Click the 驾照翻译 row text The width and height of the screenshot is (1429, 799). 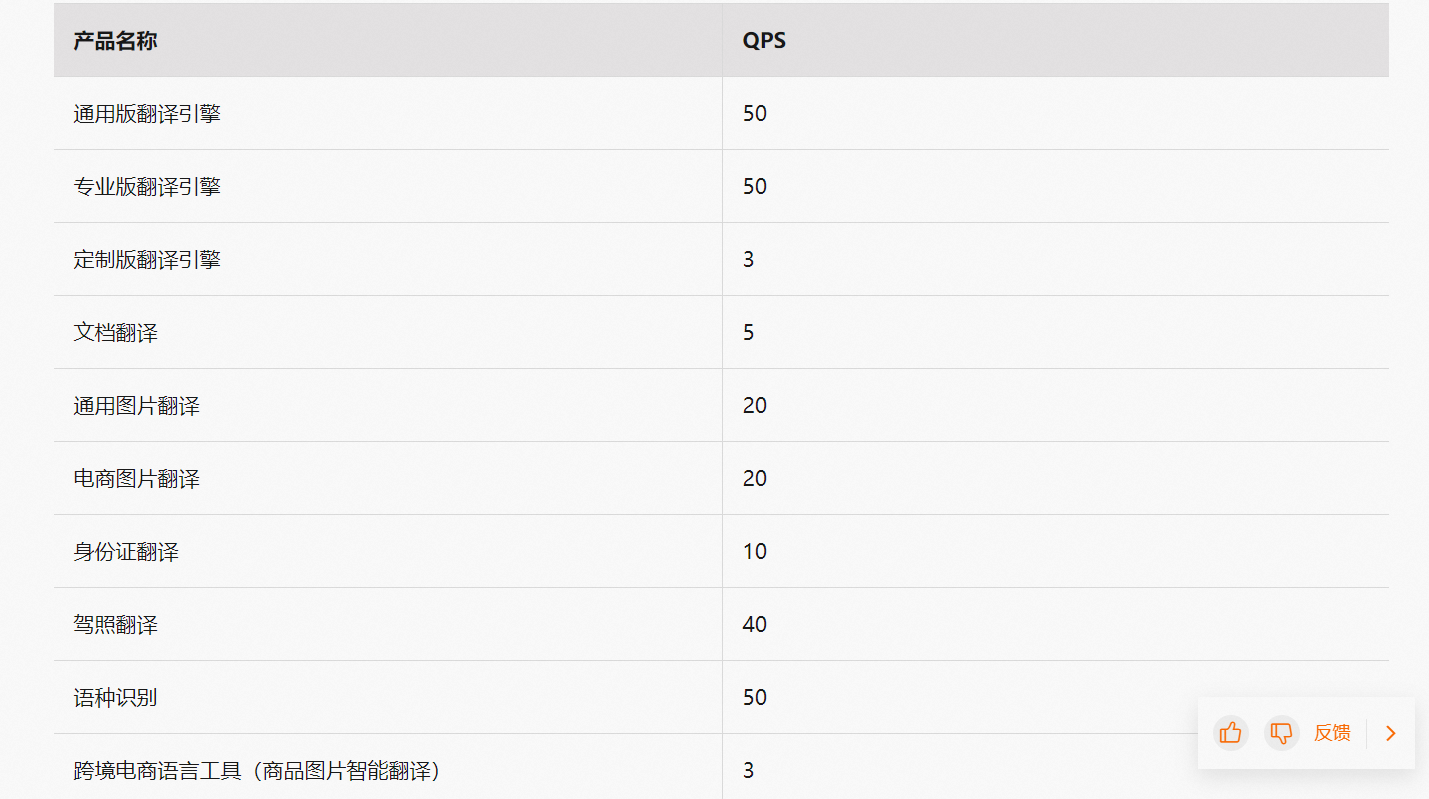pos(116,625)
